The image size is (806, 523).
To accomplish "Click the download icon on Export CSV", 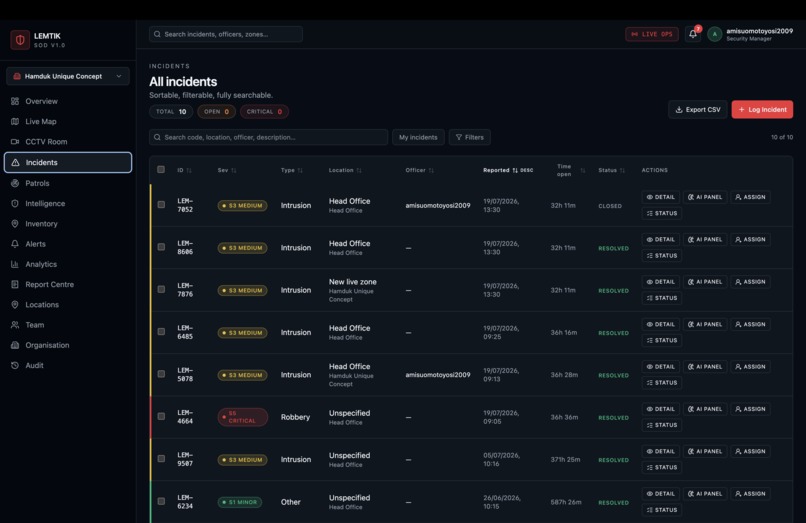I will (x=679, y=110).
